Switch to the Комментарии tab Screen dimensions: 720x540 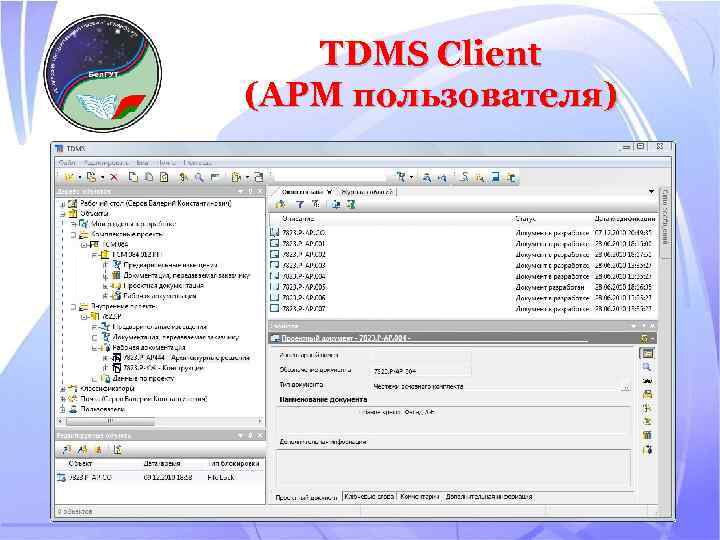(420, 497)
